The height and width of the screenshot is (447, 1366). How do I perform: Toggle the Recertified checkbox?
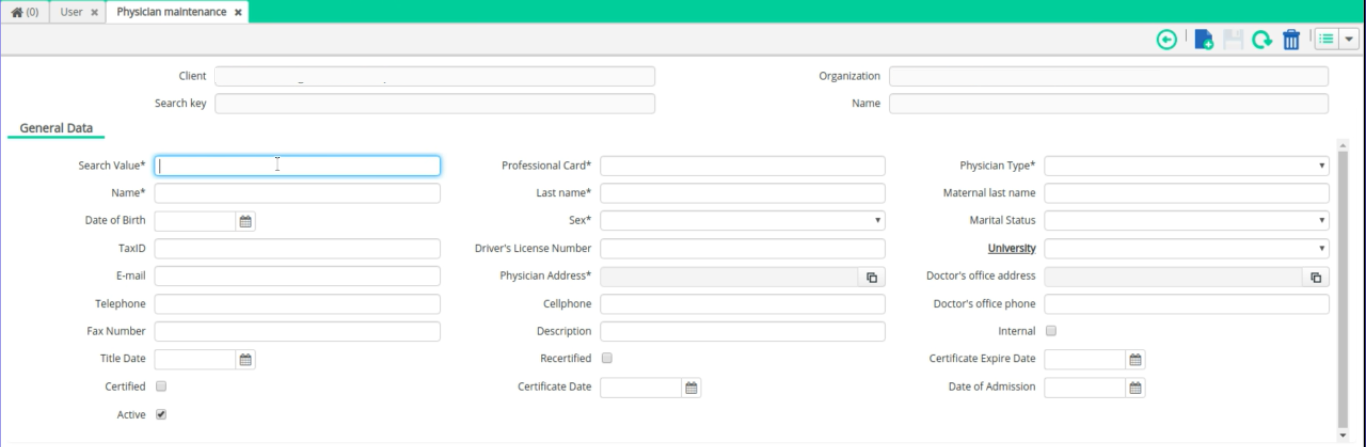[x=607, y=358]
